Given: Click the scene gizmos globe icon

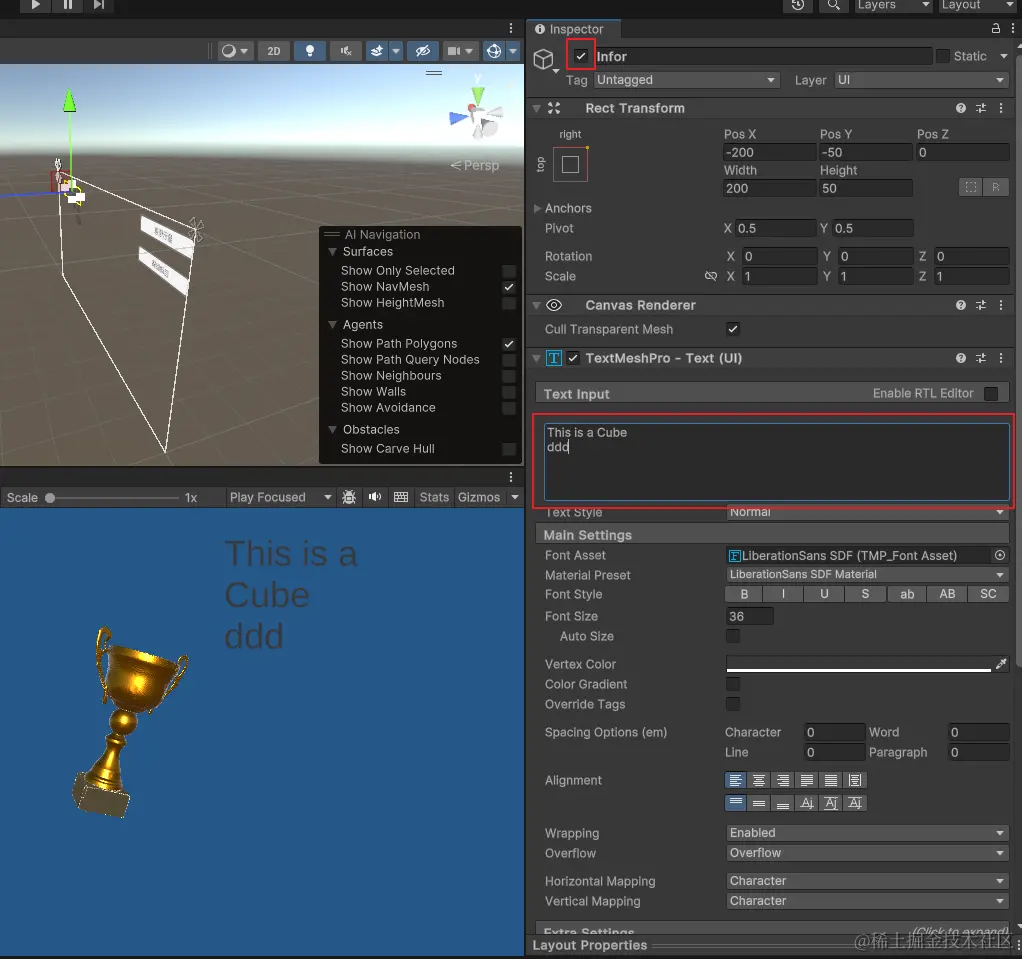Looking at the screenshot, I should pyautogui.click(x=494, y=51).
